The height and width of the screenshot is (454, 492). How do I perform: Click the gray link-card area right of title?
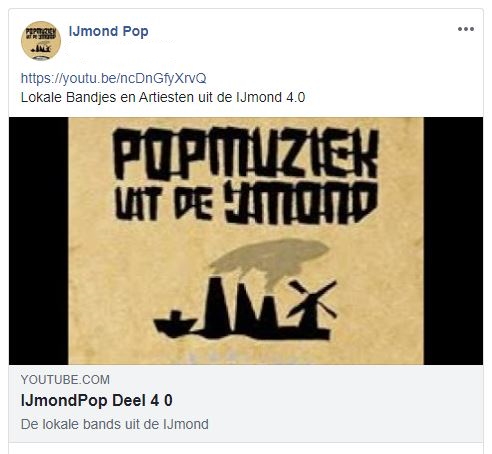(x=327, y=401)
